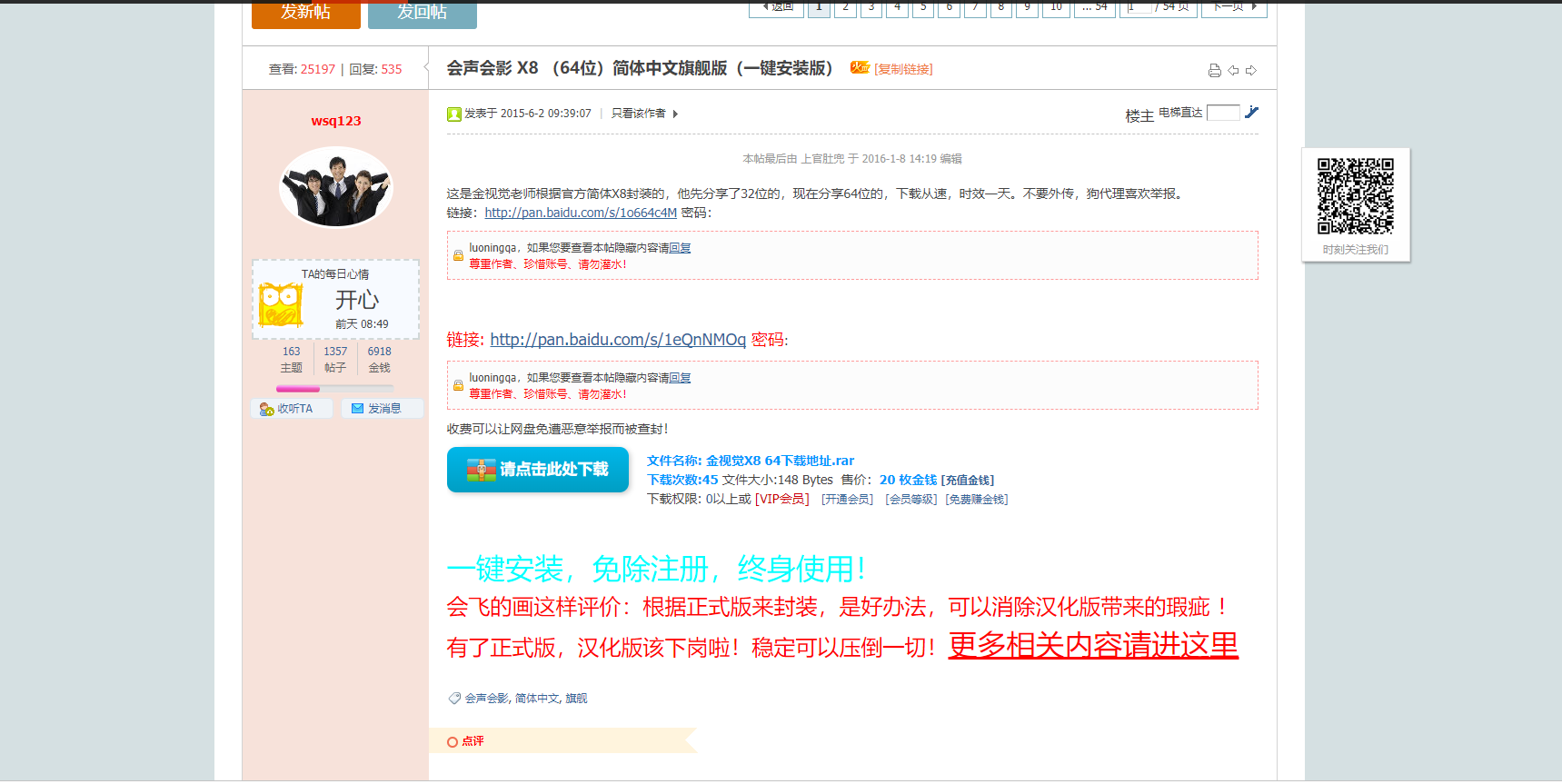Screen dimensions: 1562x784
Task: Go to next thread arrow icon
Action: pyautogui.click(x=1251, y=70)
